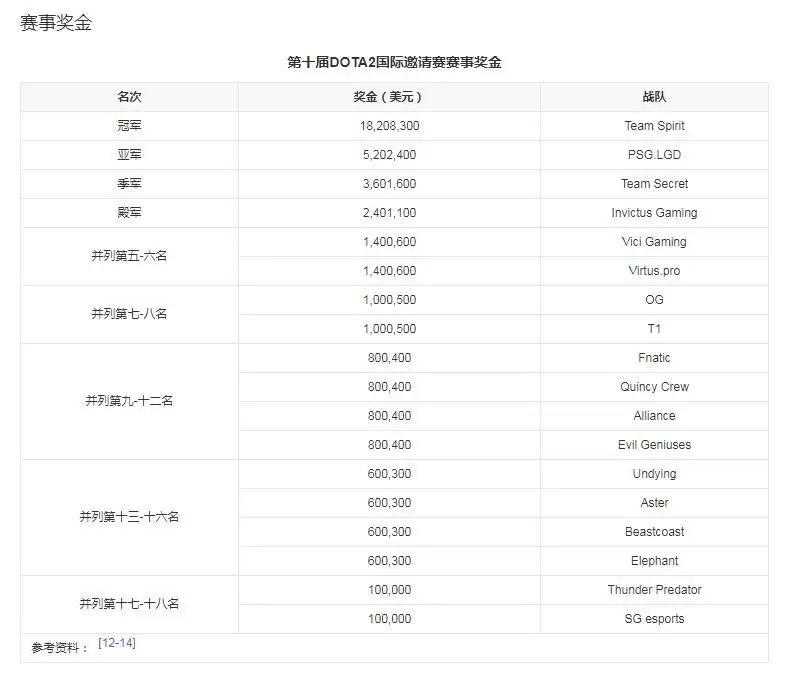Screen dimensions: 794x681
Task: Select the 600,300 prize in Undying's row
Action: click(389, 473)
